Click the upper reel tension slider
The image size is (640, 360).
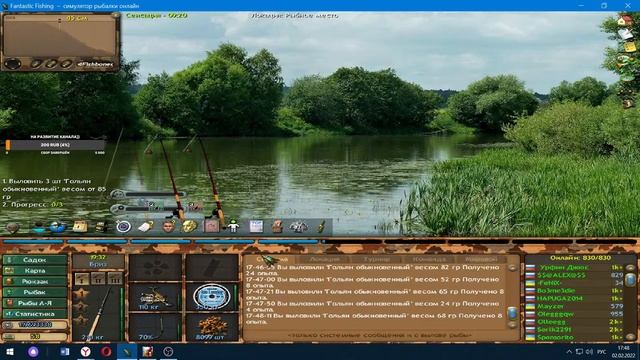coord(148,194)
